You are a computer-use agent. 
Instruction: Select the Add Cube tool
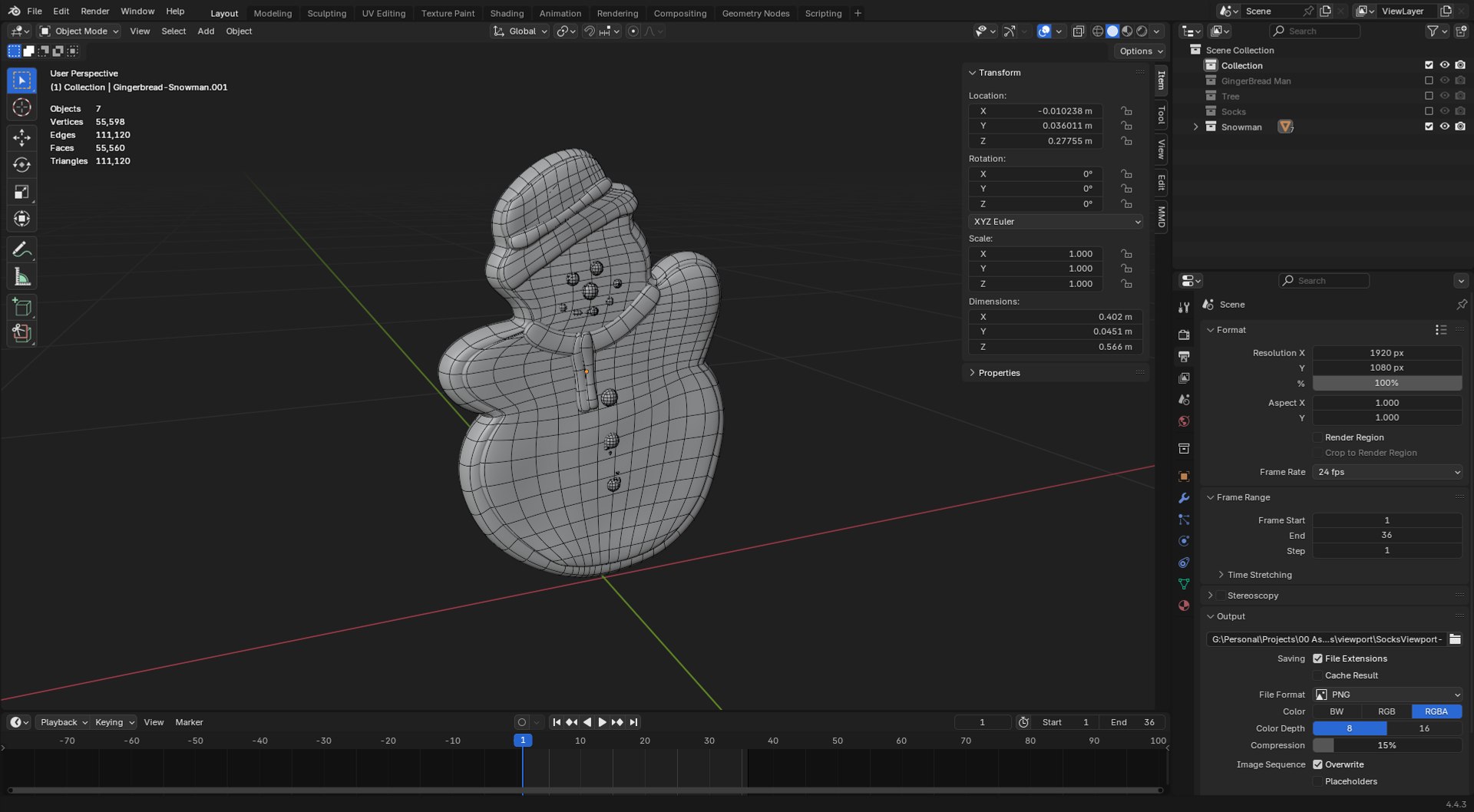tap(21, 308)
